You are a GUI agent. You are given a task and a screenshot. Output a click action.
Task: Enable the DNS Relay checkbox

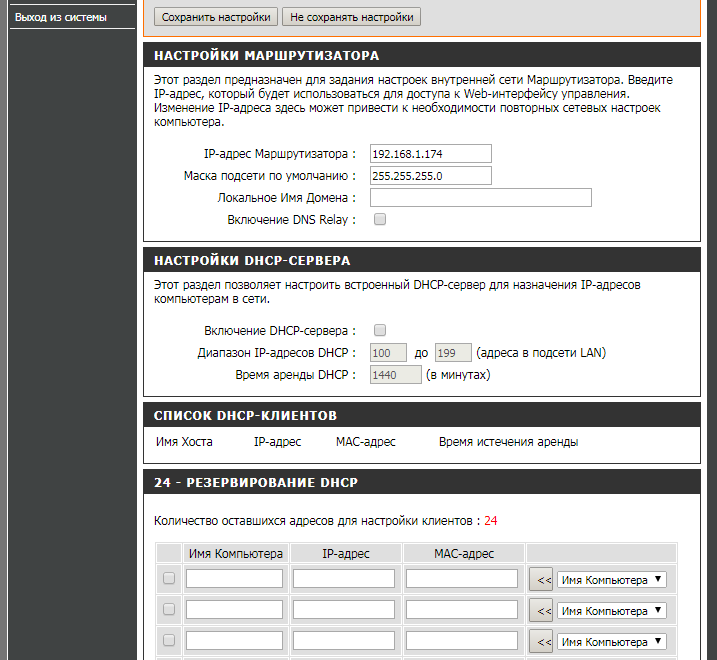click(380, 219)
